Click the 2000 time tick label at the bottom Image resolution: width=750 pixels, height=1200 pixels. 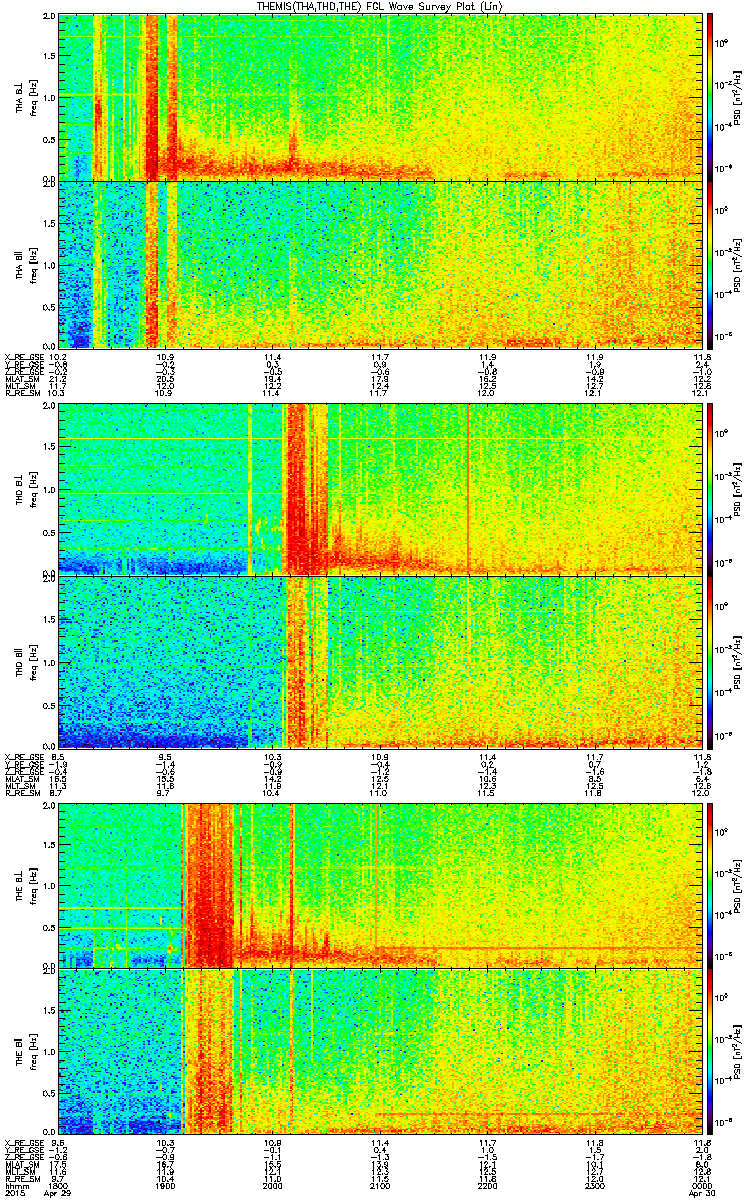272,1185
